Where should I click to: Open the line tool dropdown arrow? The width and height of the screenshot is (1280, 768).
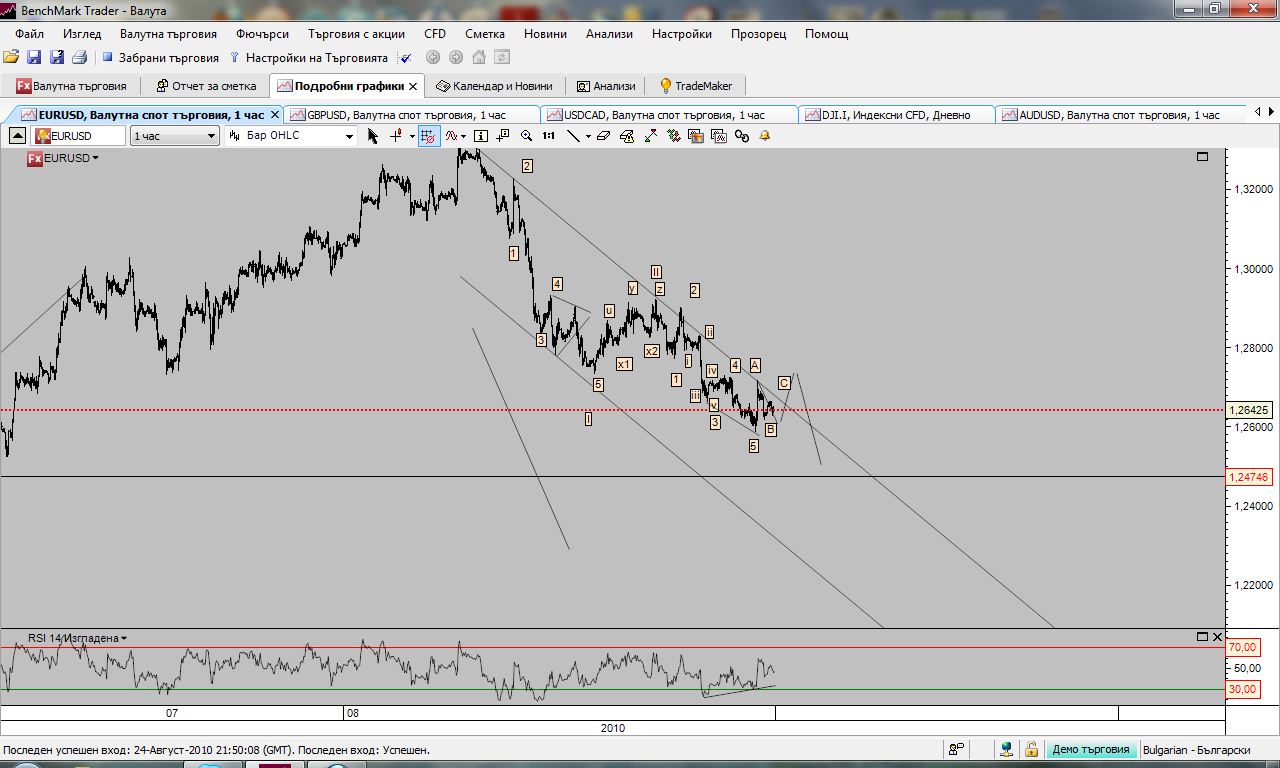point(588,136)
